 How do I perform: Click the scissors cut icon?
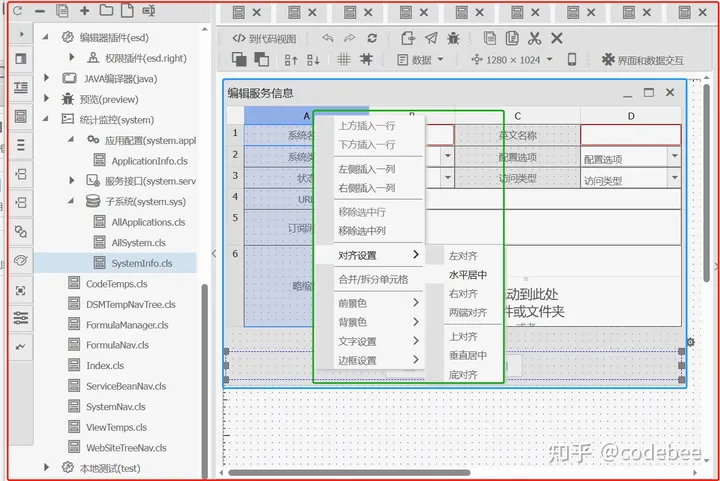pyautogui.click(x=534, y=38)
